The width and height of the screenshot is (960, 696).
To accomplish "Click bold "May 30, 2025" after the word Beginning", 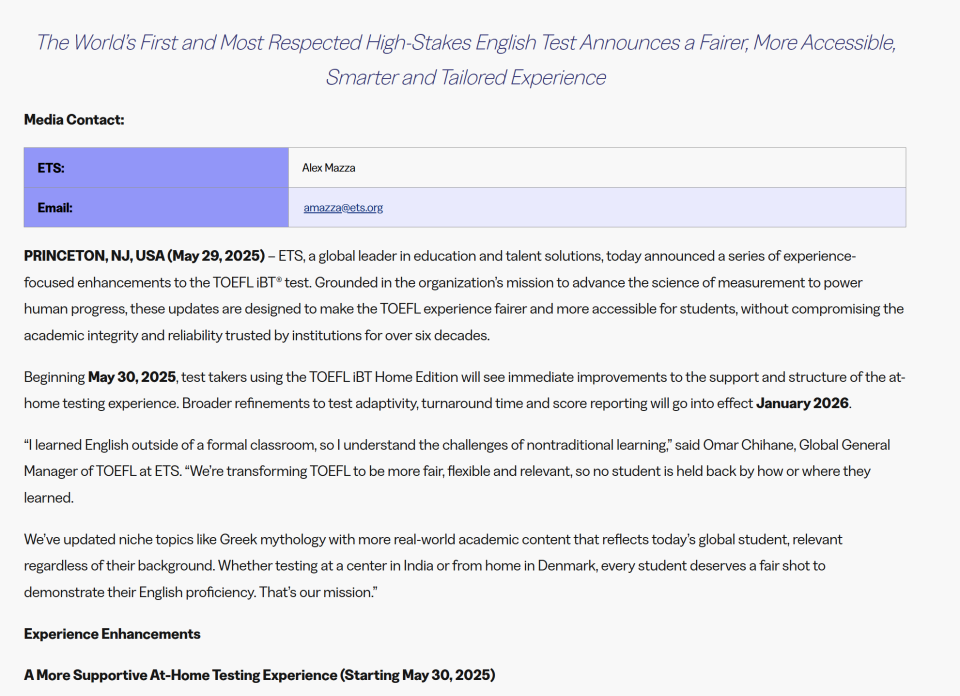I will (132, 377).
